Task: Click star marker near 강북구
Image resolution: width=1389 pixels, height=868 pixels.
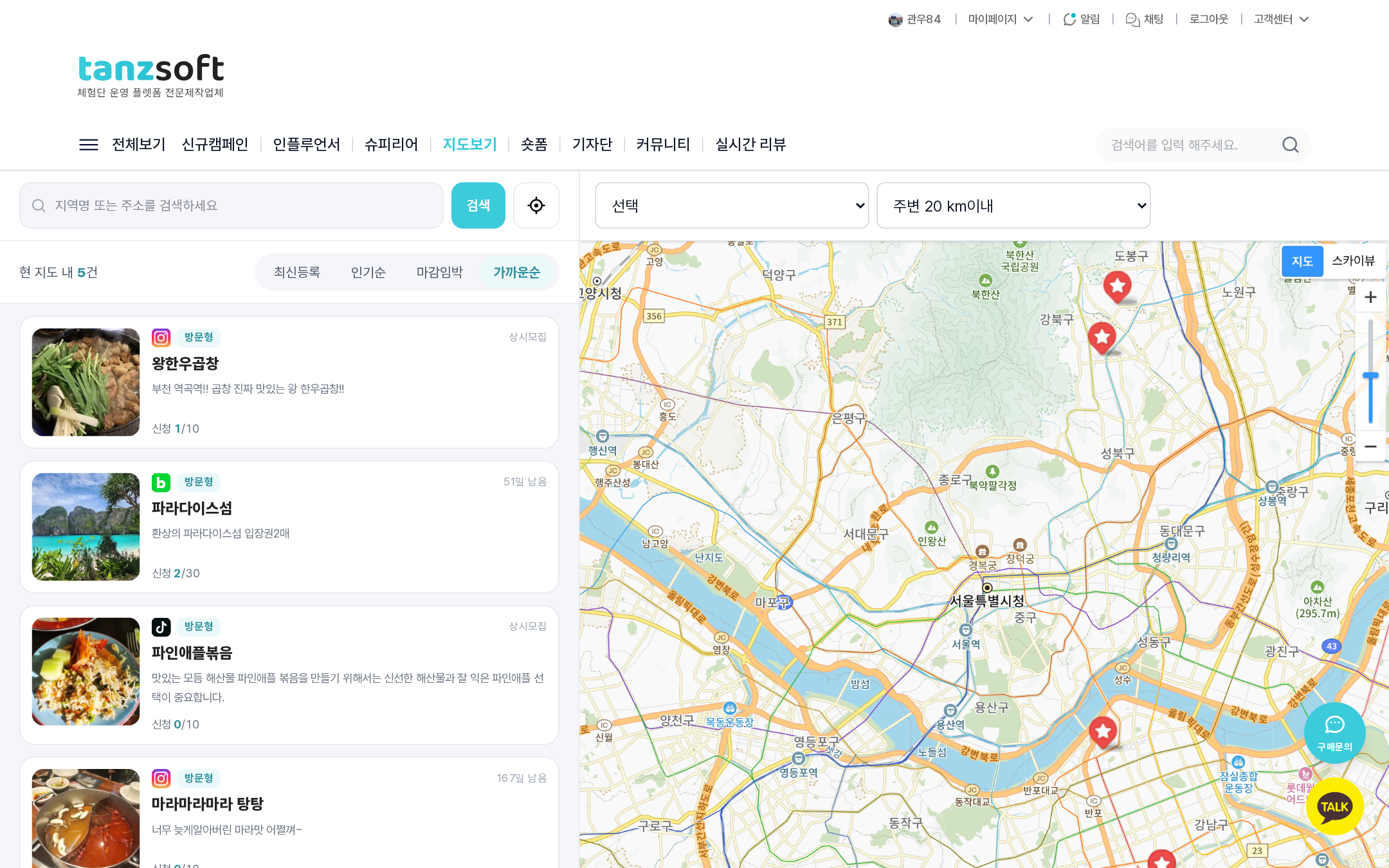Action: click(x=1102, y=338)
